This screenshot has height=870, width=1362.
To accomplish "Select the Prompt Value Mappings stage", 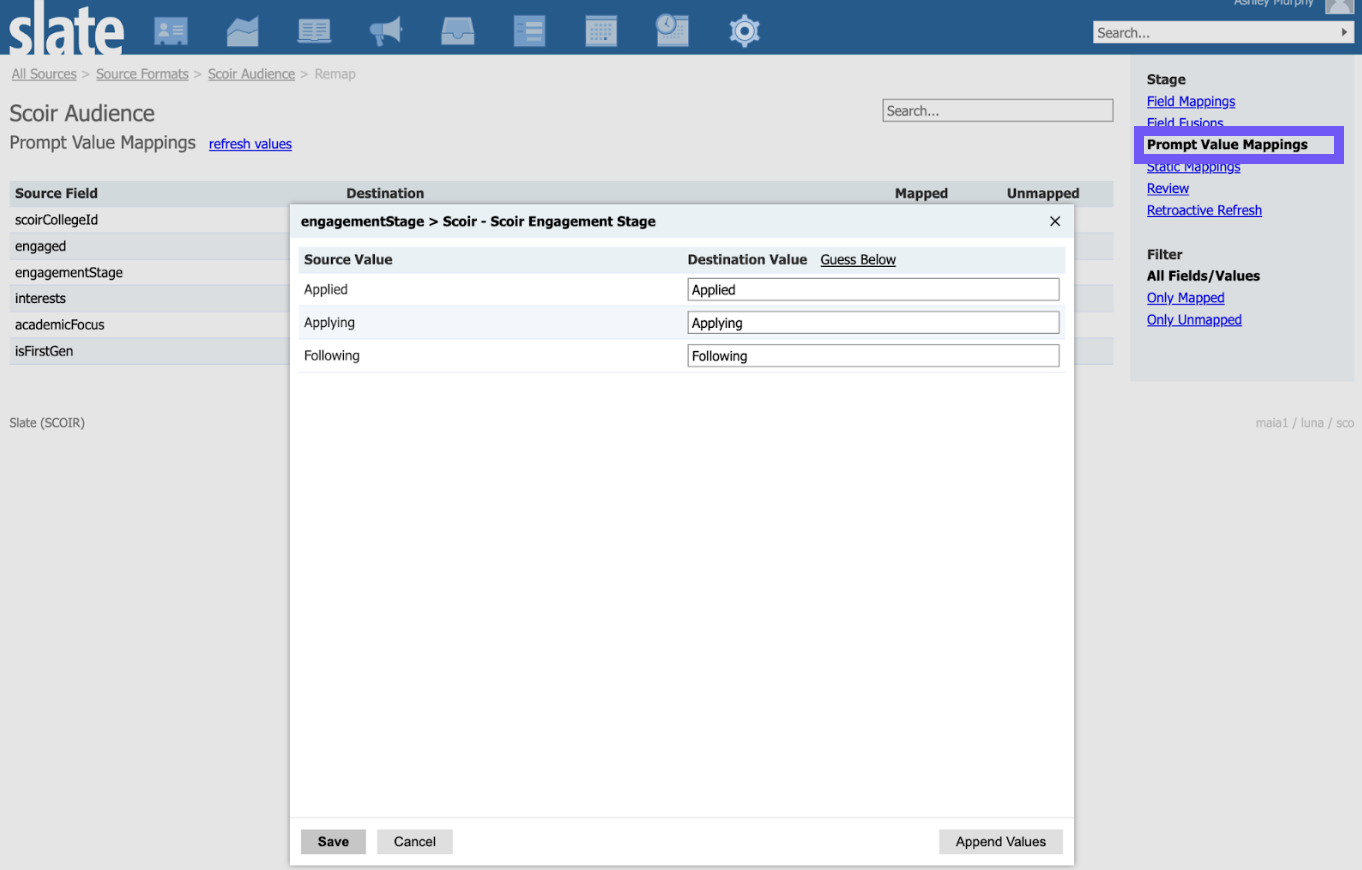I will tap(1227, 144).
